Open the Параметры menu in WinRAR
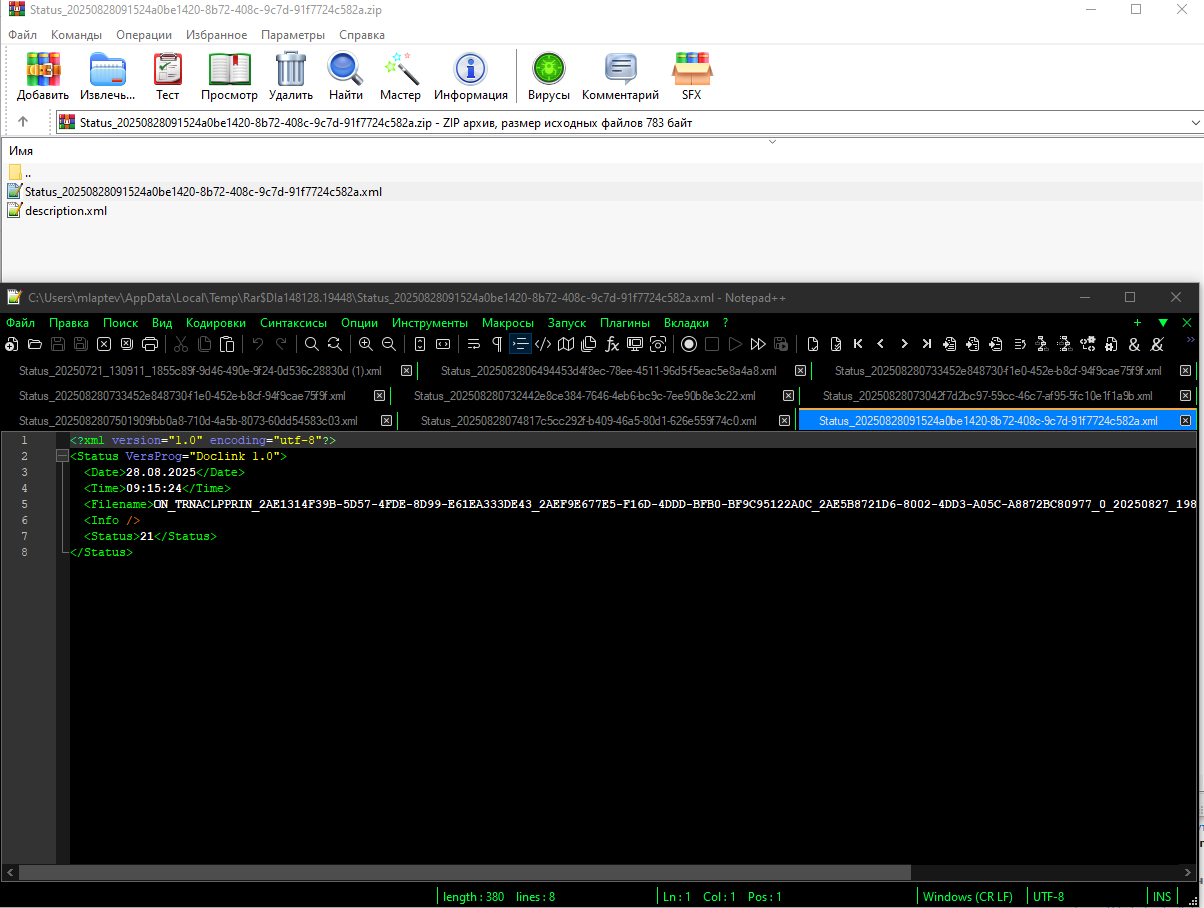Screen dimensions: 1204x908 (293, 35)
